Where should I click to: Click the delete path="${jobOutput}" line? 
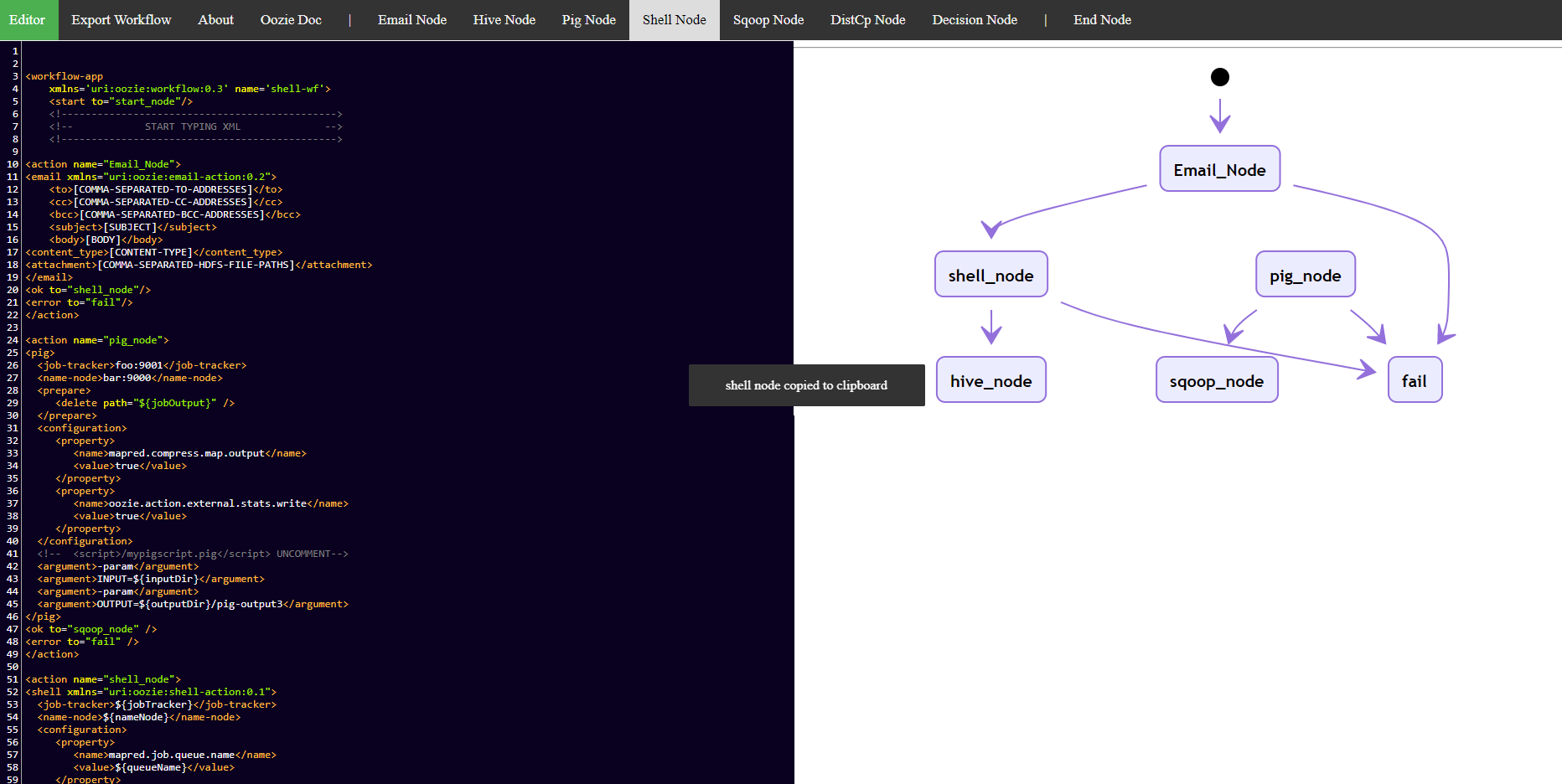pyautogui.click(x=145, y=403)
